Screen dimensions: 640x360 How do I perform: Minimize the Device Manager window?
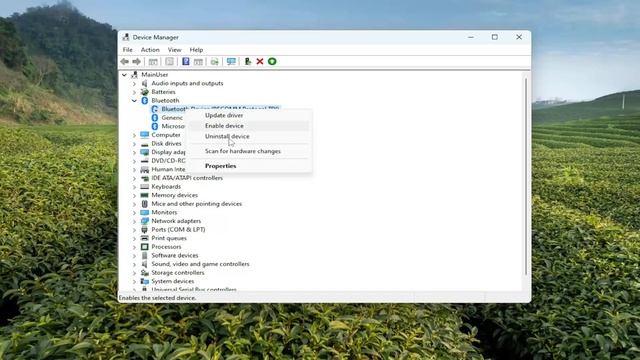tap(471, 37)
